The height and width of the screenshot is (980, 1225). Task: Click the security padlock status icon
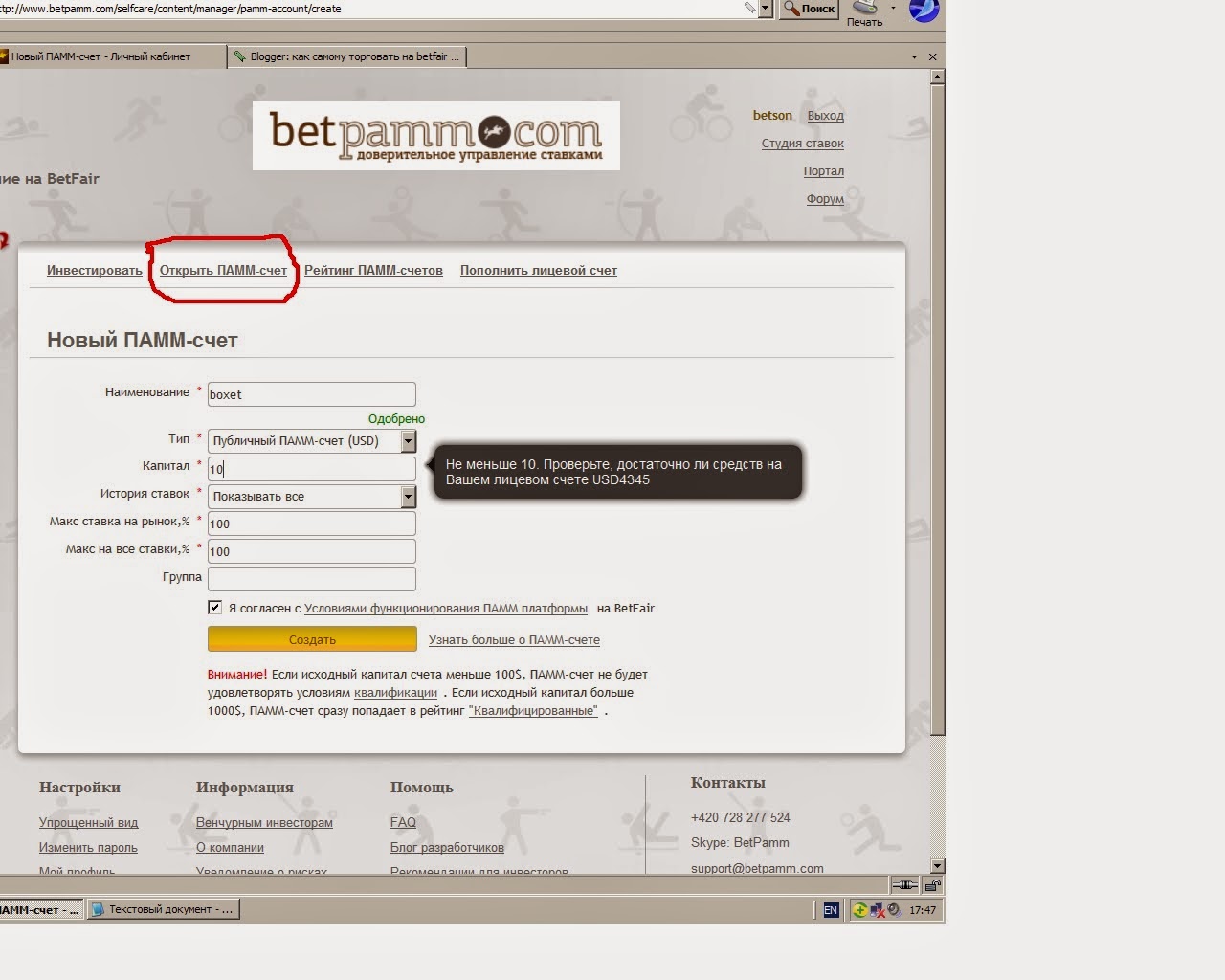pyautogui.click(x=932, y=885)
